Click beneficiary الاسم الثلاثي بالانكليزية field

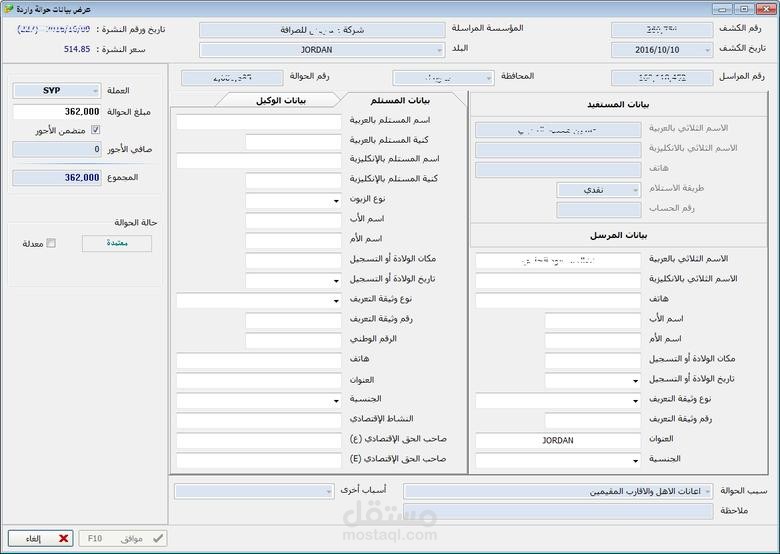pos(558,150)
